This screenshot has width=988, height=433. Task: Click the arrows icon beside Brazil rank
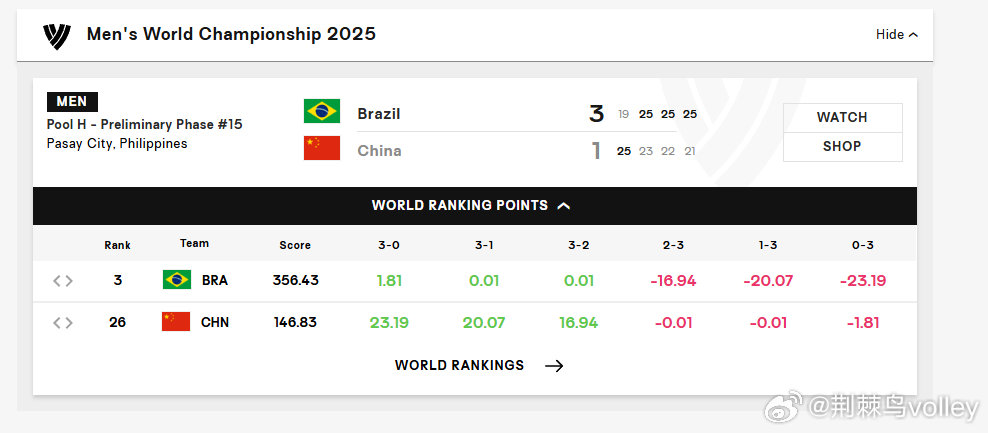62,281
